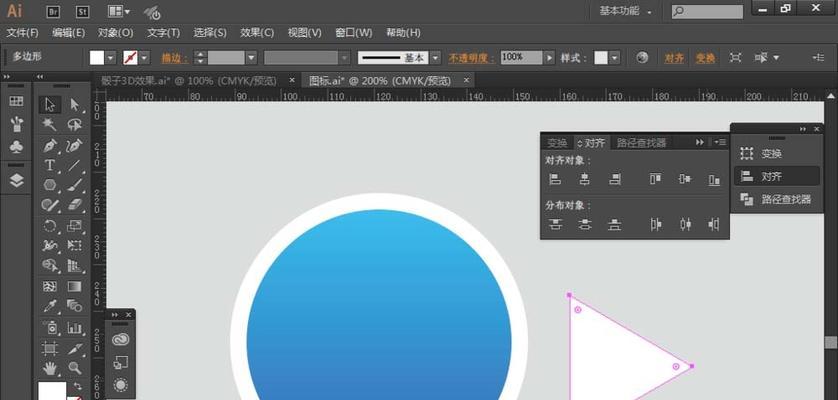Open the Align panel flyout menu

[720, 142]
